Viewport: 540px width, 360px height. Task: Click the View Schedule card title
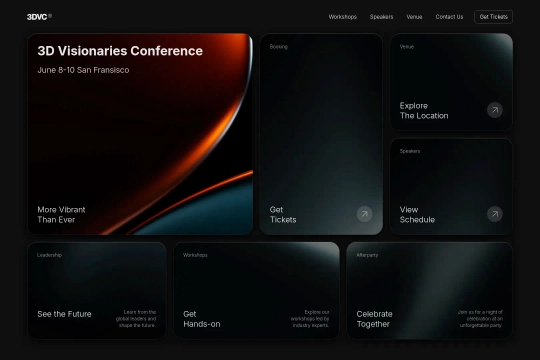point(417,215)
